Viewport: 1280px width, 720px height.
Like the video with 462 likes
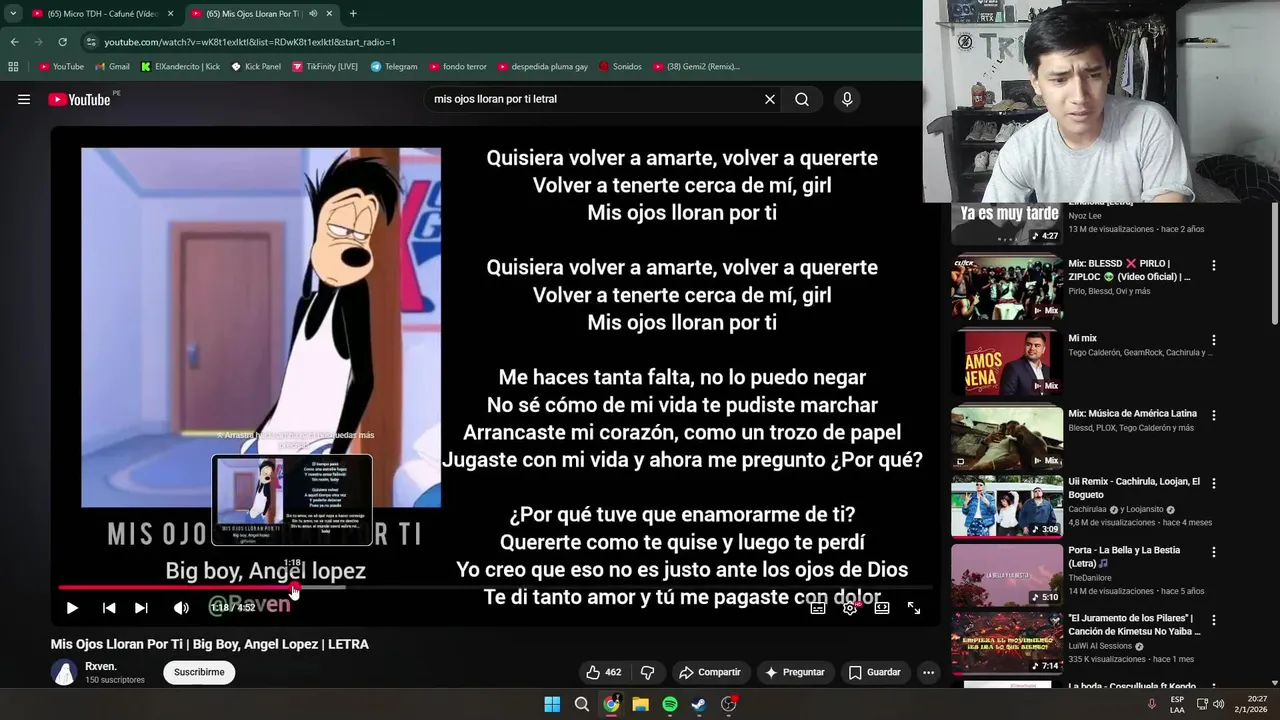pyautogui.click(x=604, y=672)
